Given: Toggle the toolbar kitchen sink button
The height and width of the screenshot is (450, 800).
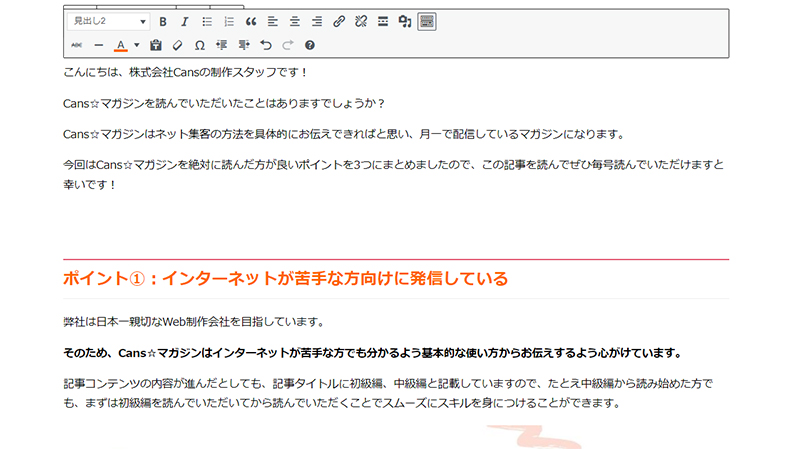Looking at the screenshot, I should pos(427,21).
